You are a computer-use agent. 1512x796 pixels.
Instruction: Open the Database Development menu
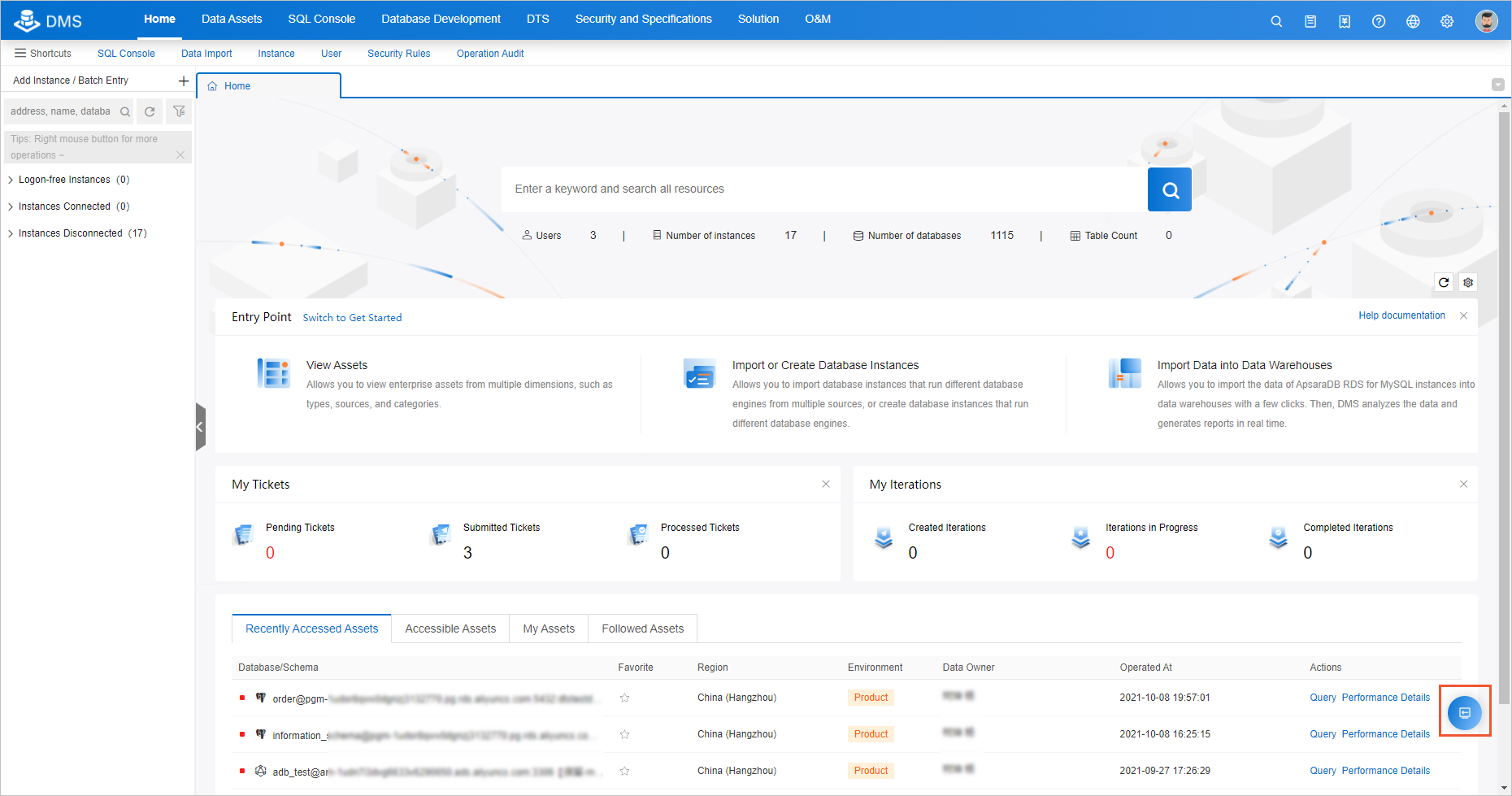tap(441, 19)
